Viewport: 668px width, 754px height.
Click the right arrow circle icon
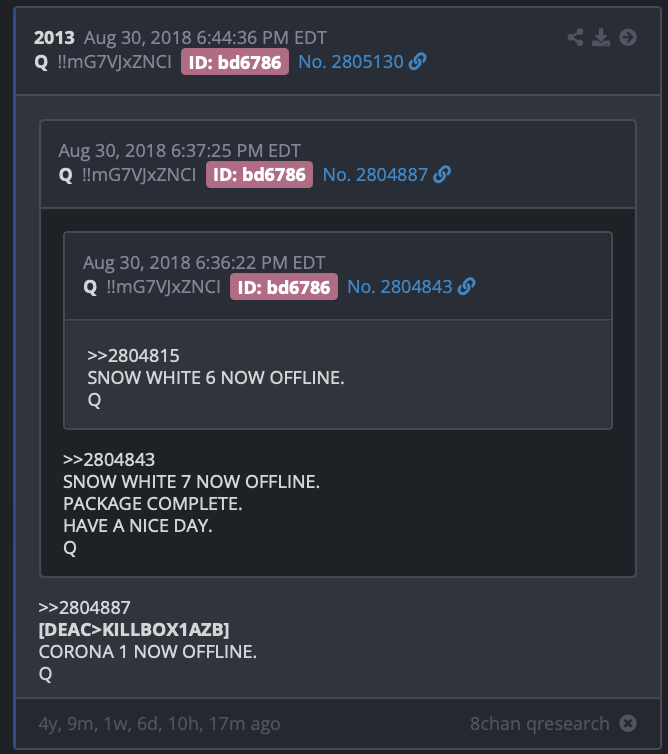pos(628,38)
